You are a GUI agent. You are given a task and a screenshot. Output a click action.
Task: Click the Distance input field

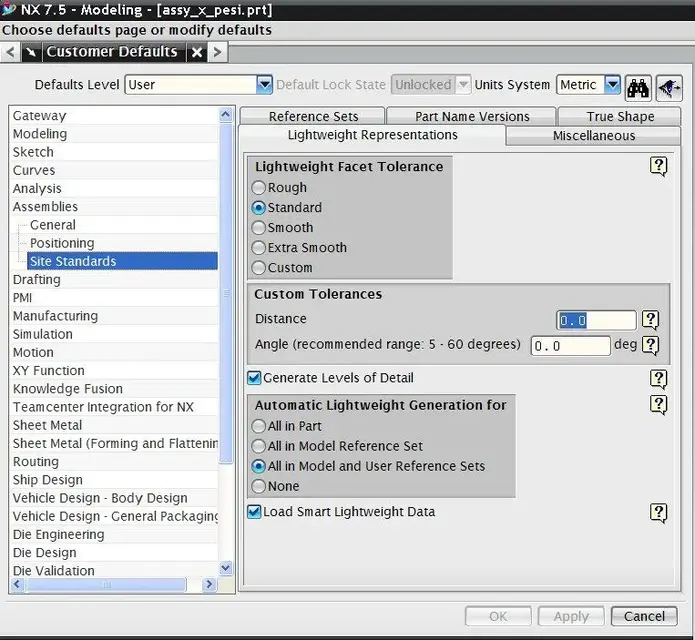pos(596,320)
